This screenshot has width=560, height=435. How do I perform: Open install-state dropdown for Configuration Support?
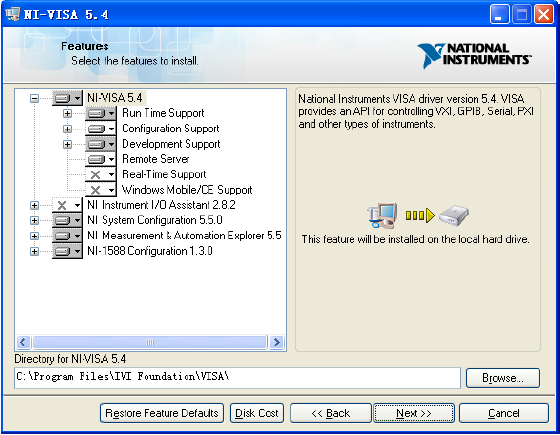(x=101, y=129)
